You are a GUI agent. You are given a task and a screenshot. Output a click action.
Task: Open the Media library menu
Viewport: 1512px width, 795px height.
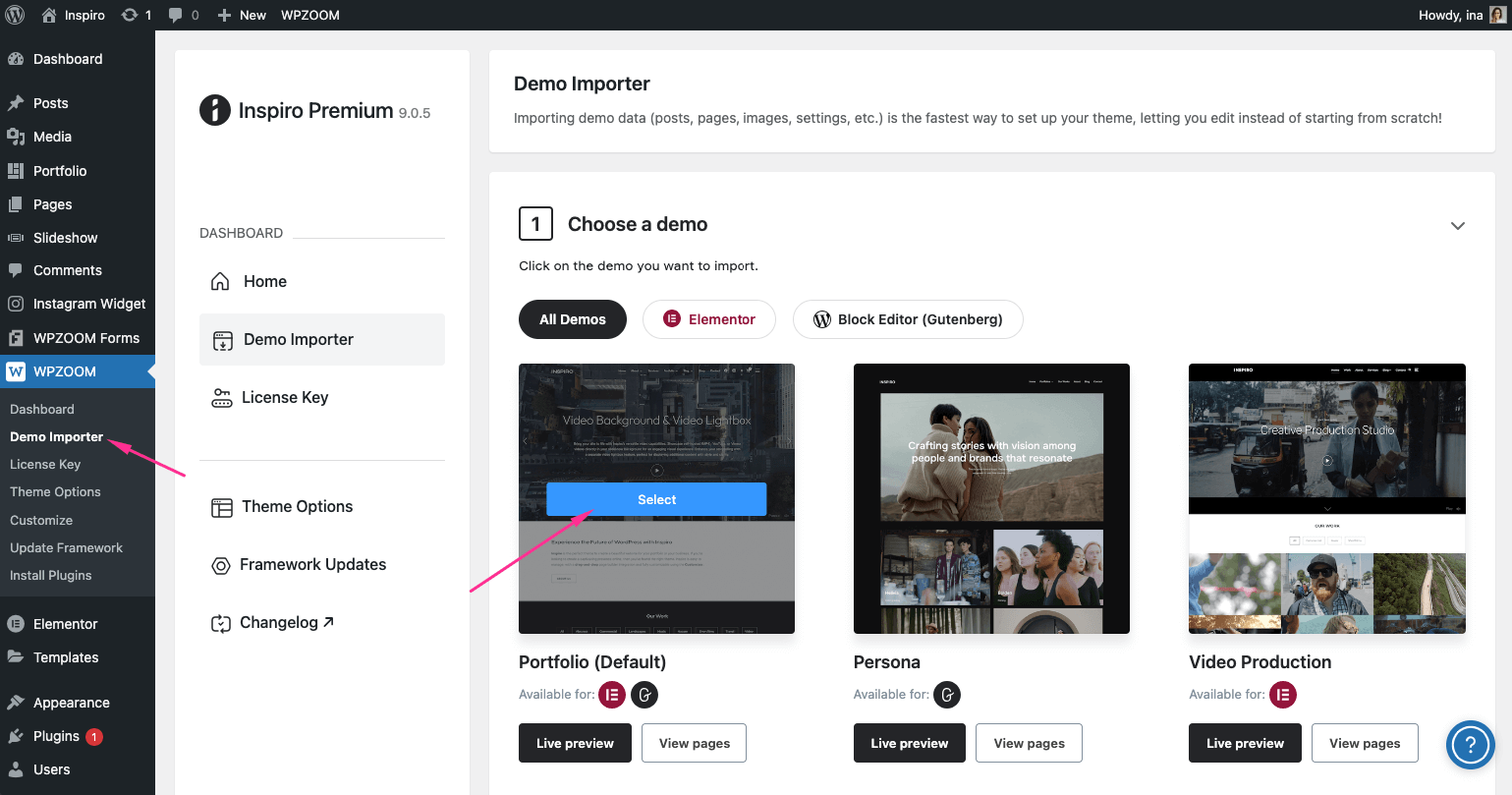tap(78, 137)
